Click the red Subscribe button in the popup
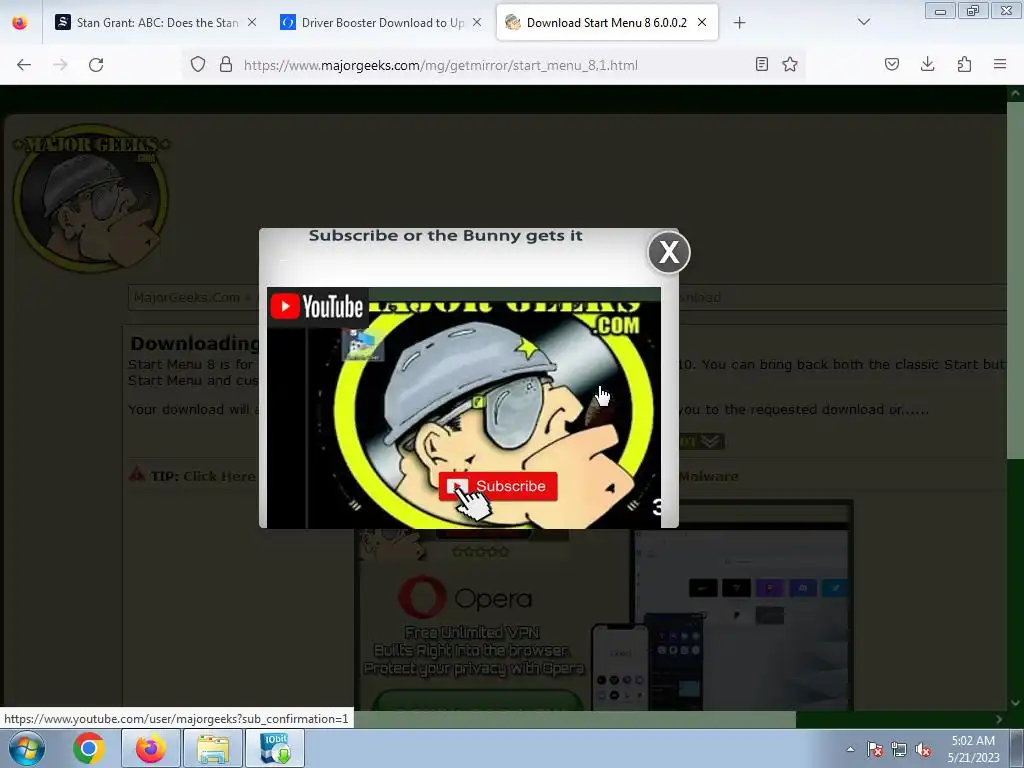 pyautogui.click(x=498, y=486)
